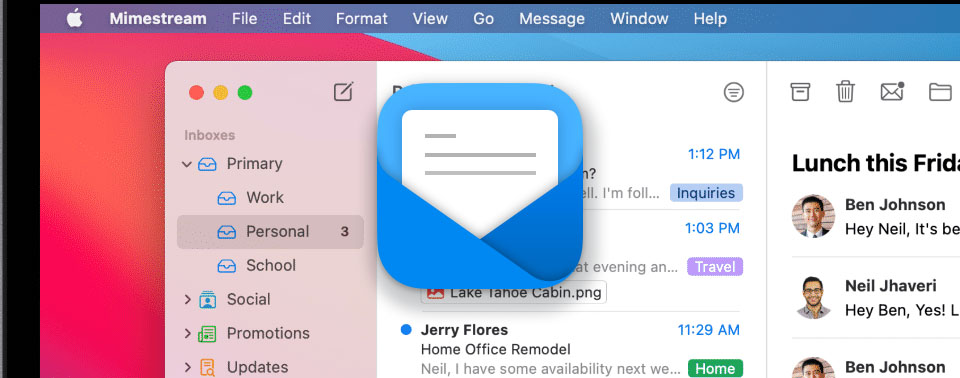960x378 pixels.
Task: Open message starting 'Hey Ben, Yes!'
Action: click(x=902, y=311)
